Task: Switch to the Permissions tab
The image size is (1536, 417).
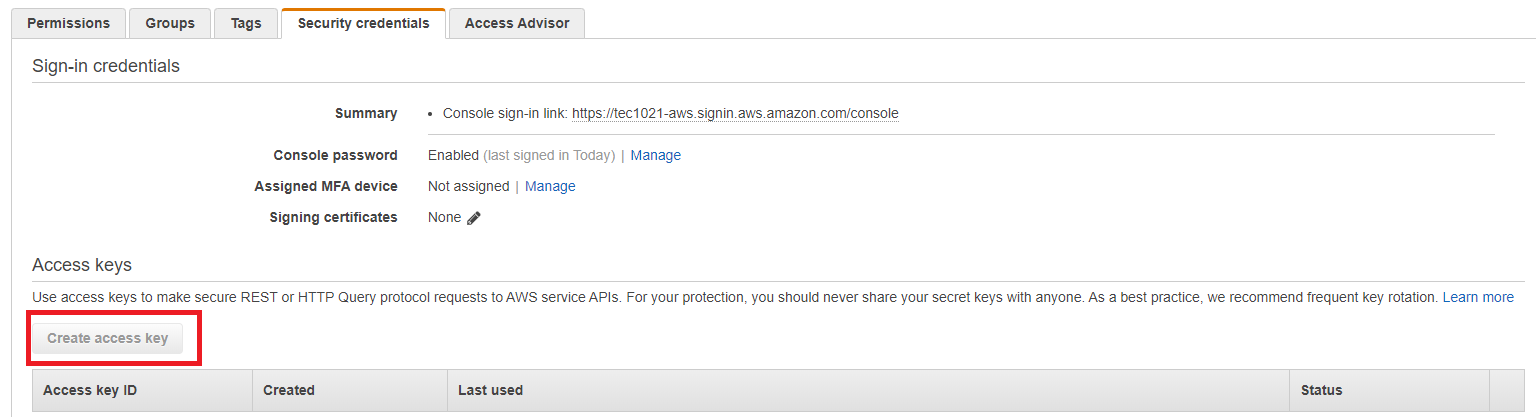Action: 69,23
